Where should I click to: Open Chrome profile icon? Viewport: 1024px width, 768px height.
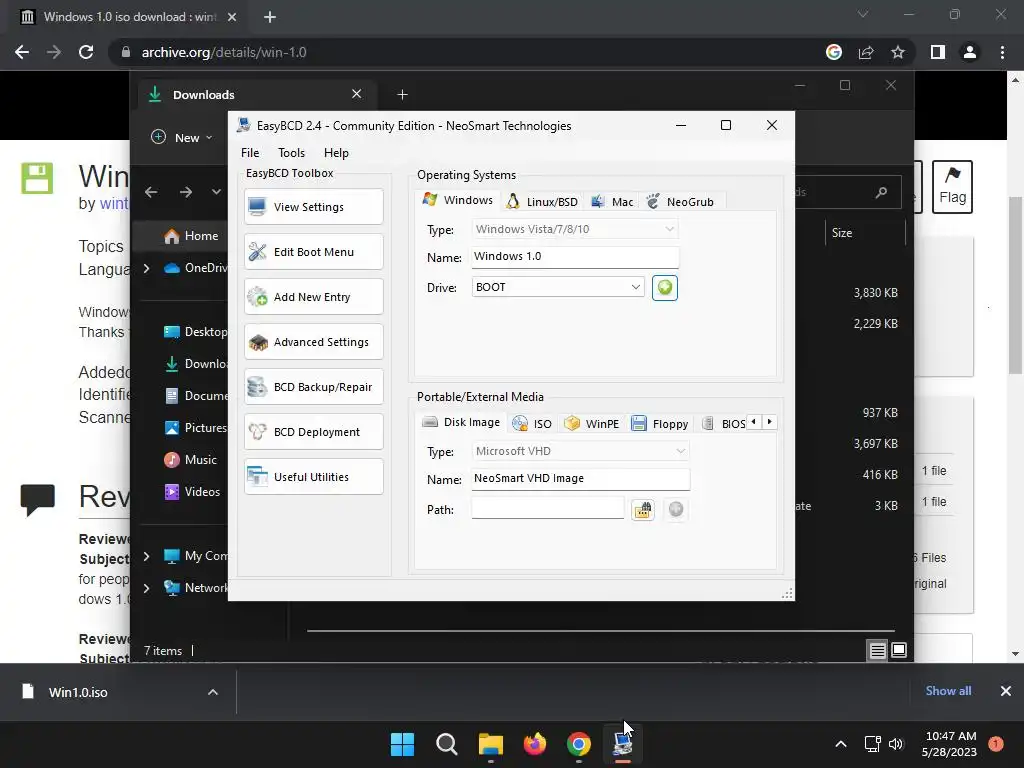pos(970,52)
